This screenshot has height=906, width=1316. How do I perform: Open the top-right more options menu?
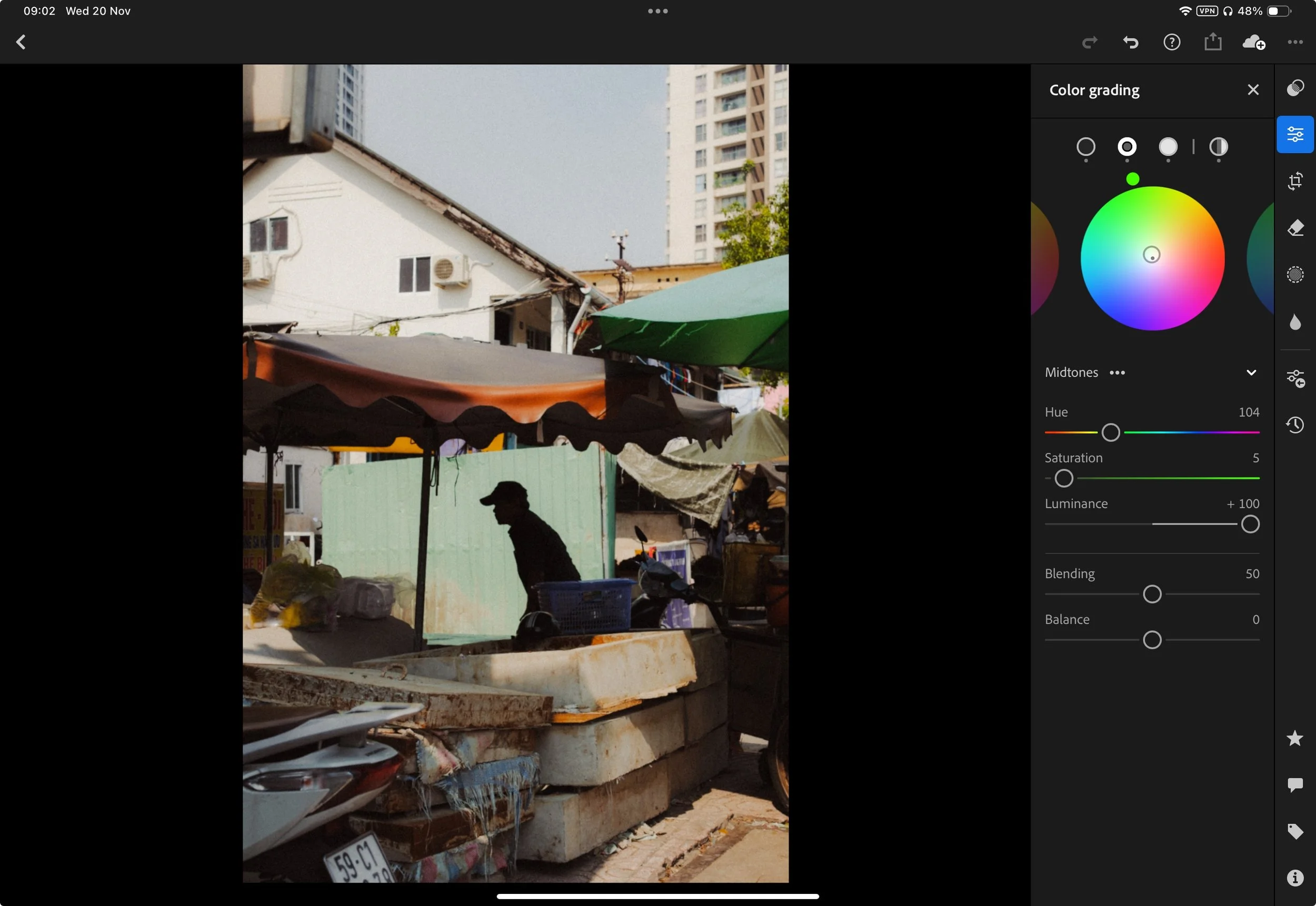[x=1295, y=42]
